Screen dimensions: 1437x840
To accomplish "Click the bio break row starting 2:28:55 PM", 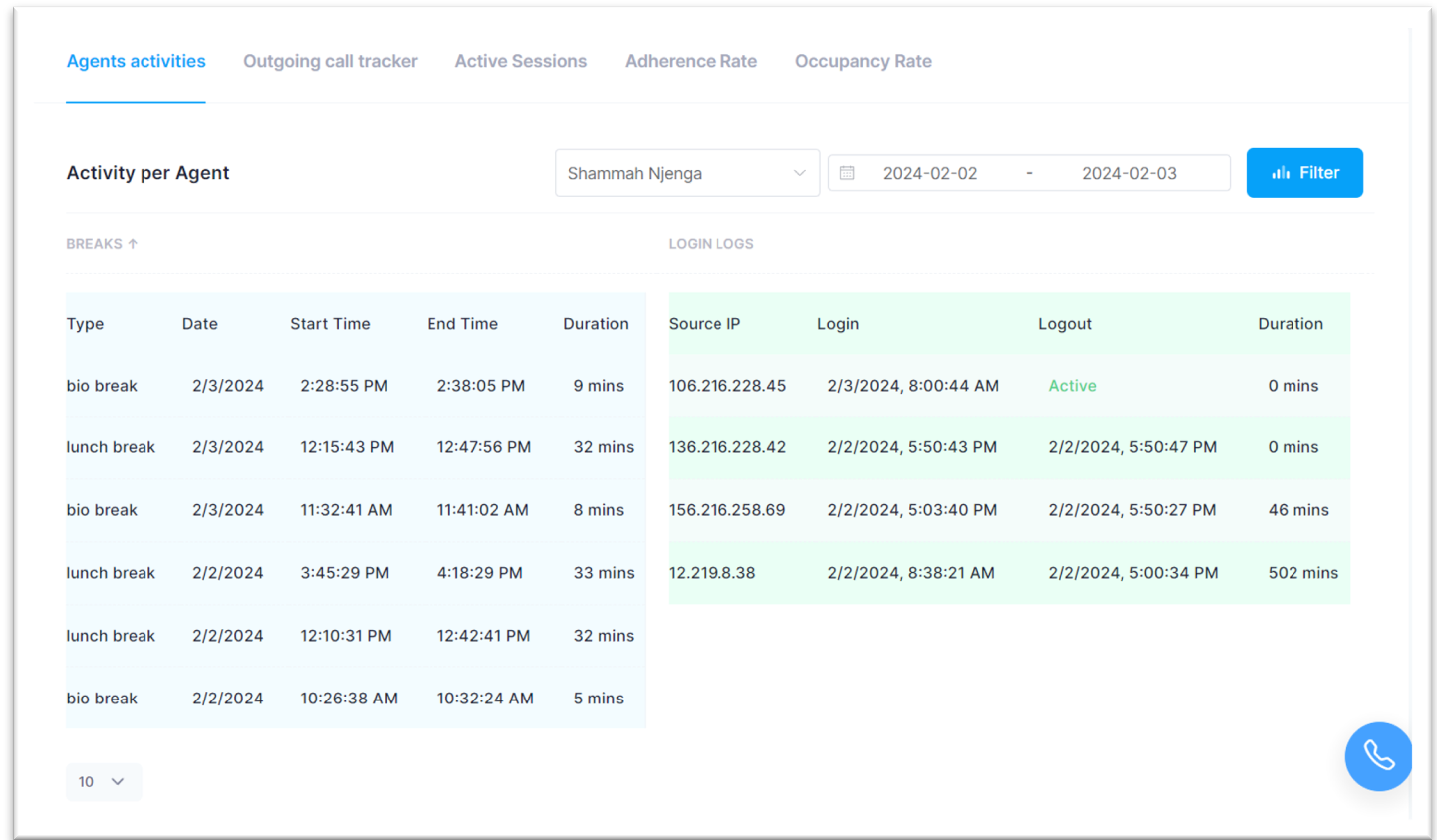I will coord(356,386).
